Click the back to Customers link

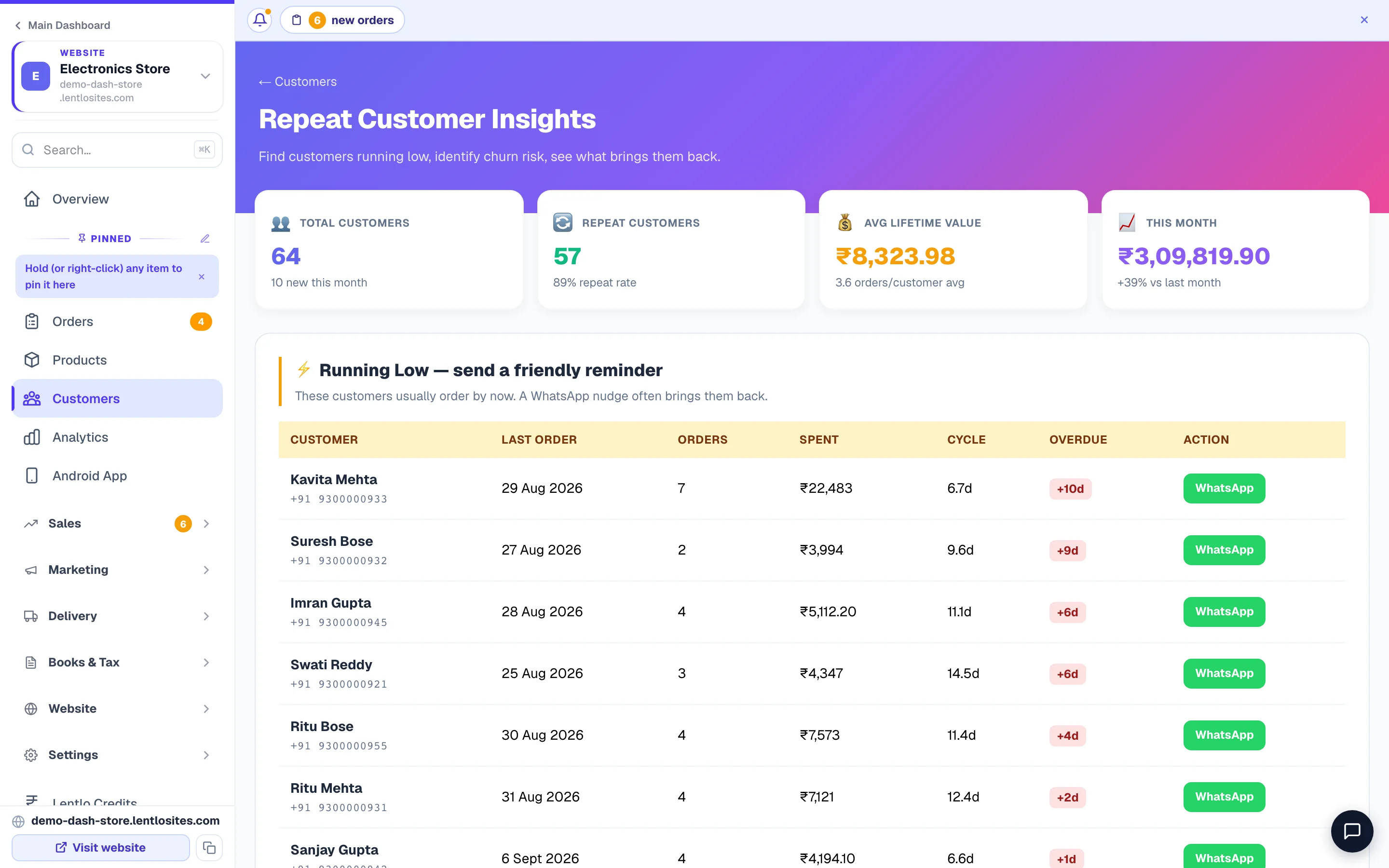pyautogui.click(x=297, y=81)
